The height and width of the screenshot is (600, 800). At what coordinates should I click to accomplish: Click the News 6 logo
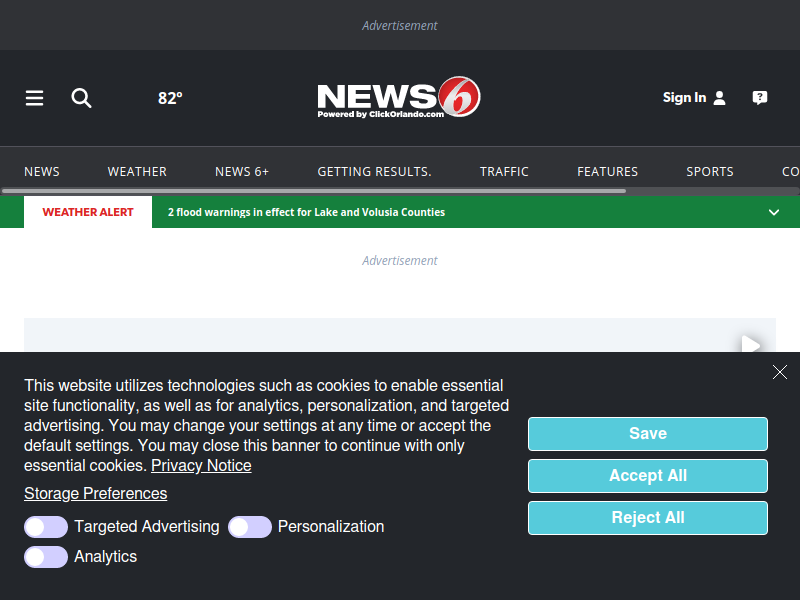coord(399,97)
